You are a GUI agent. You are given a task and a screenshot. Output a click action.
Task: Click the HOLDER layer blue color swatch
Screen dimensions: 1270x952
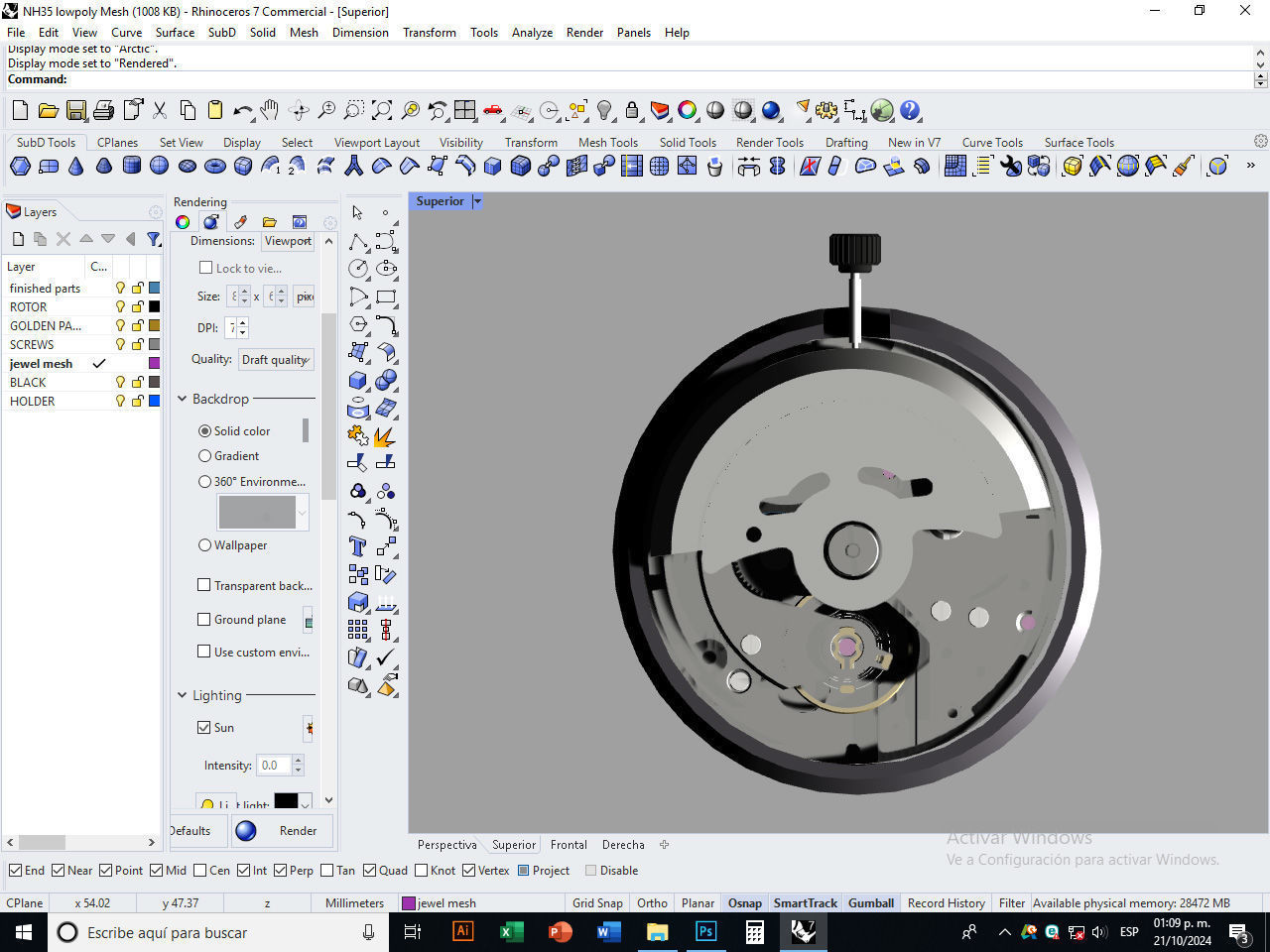[x=154, y=401]
